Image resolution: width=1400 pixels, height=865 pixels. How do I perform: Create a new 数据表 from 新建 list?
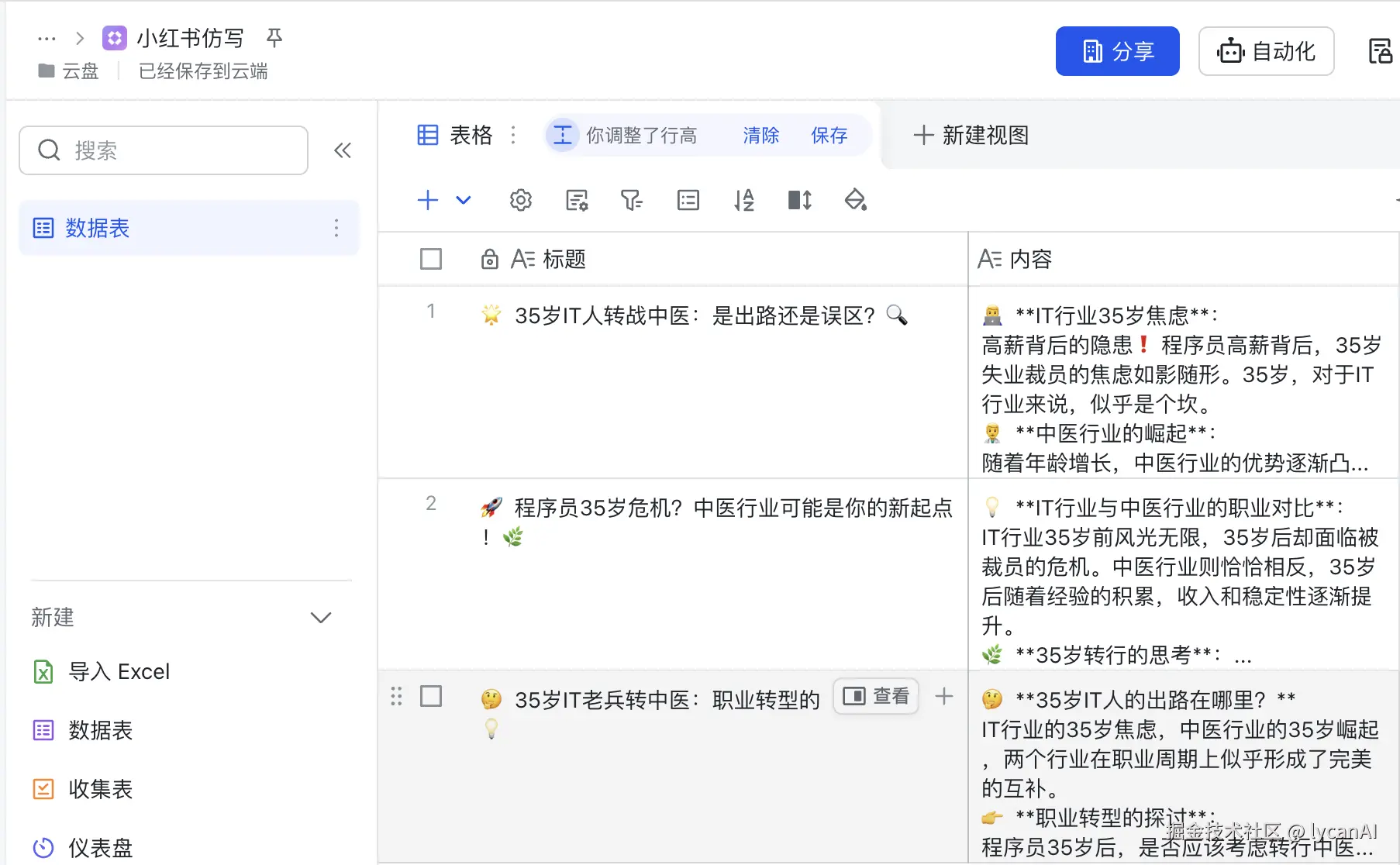[83, 730]
